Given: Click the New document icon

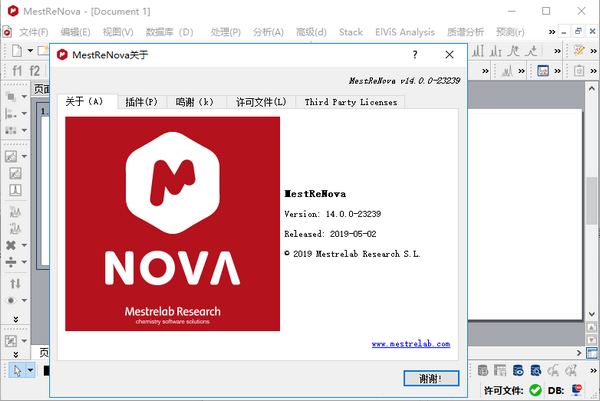Looking at the screenshot, I should coord(17,51).
